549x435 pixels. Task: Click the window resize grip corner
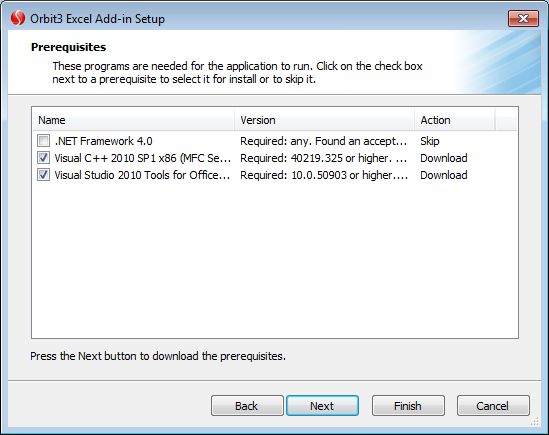535,421
